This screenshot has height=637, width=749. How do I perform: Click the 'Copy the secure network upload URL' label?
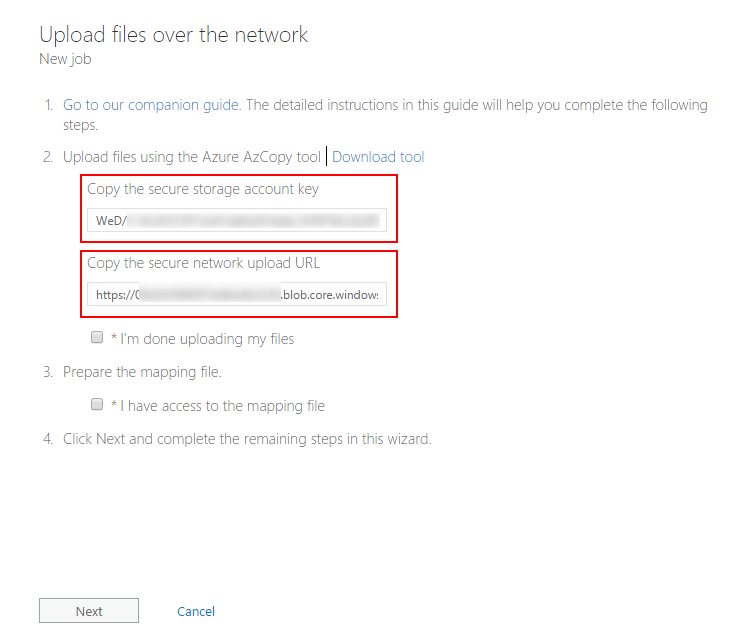click(x=203, y=264)
